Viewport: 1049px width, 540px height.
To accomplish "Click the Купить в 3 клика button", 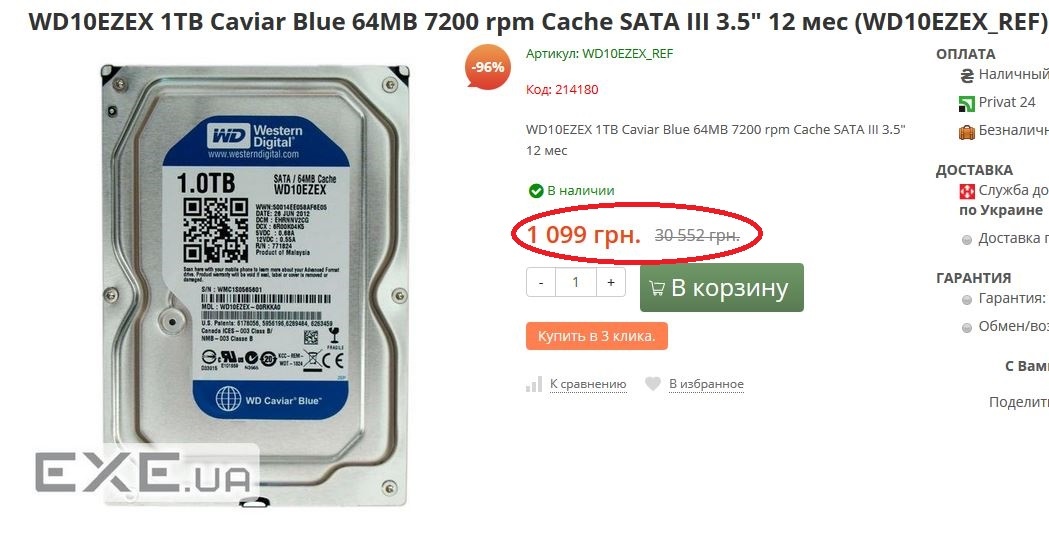I will (597, 336).
